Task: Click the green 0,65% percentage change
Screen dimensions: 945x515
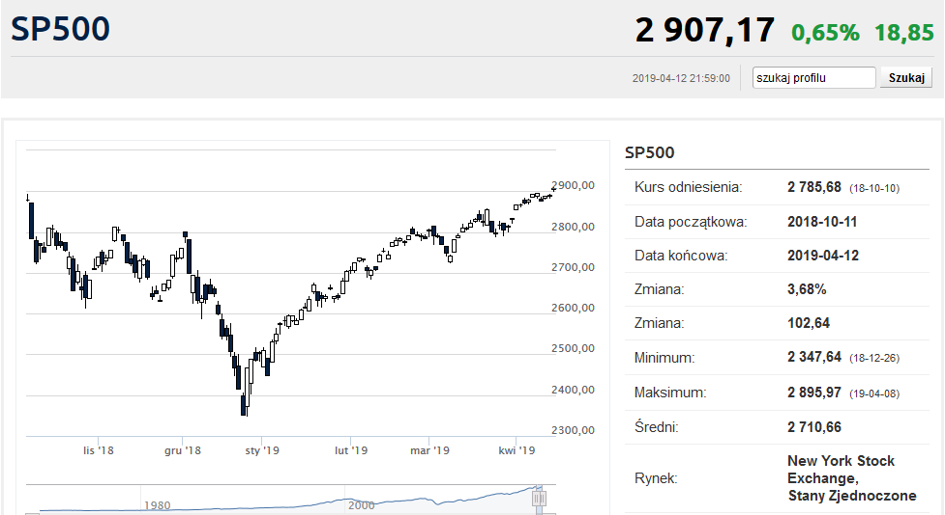Action: [x=825, y=32]
